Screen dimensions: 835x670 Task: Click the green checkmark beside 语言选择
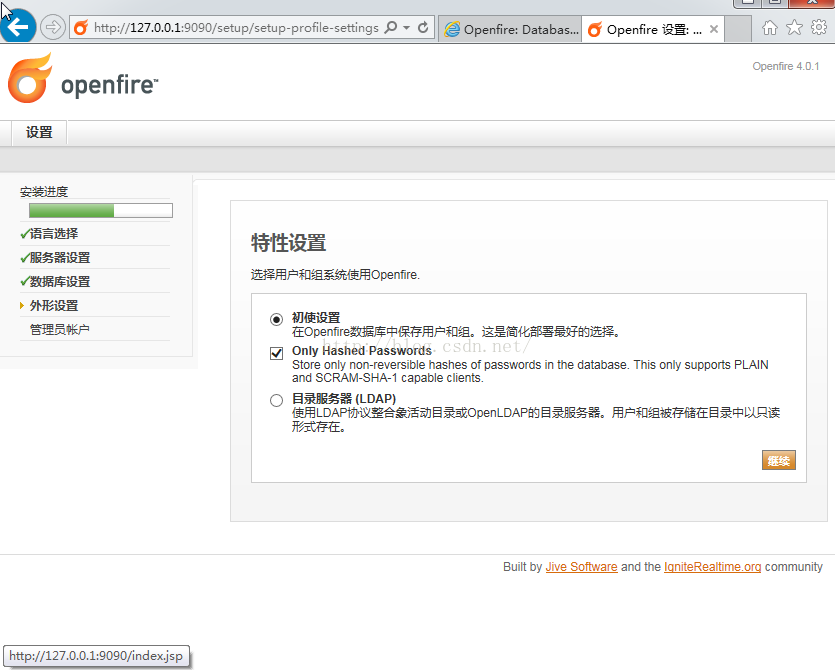tap(24, 234)
